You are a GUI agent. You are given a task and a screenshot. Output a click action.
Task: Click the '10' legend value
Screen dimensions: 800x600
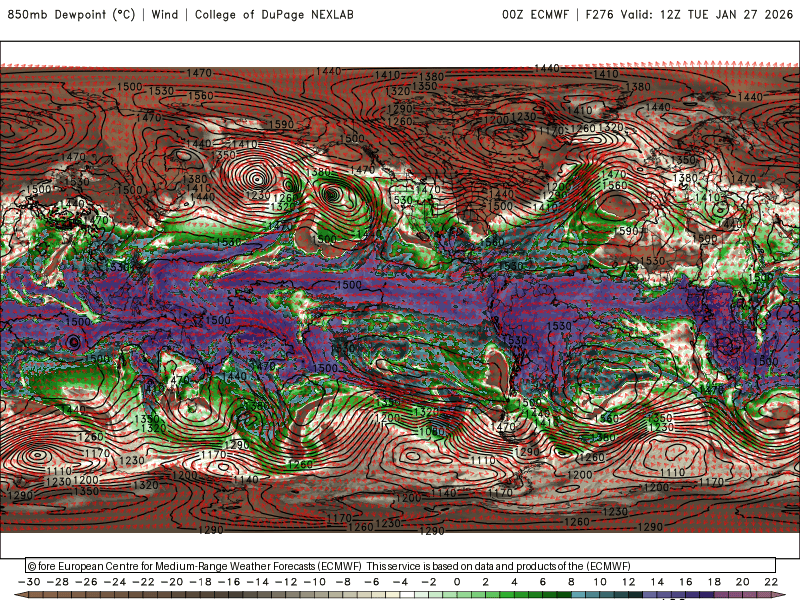[x=600, y=582]
